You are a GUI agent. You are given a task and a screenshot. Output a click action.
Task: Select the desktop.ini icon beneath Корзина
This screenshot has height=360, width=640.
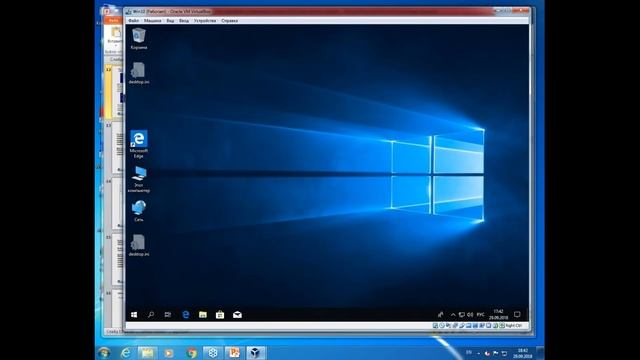tap(139, 73)
